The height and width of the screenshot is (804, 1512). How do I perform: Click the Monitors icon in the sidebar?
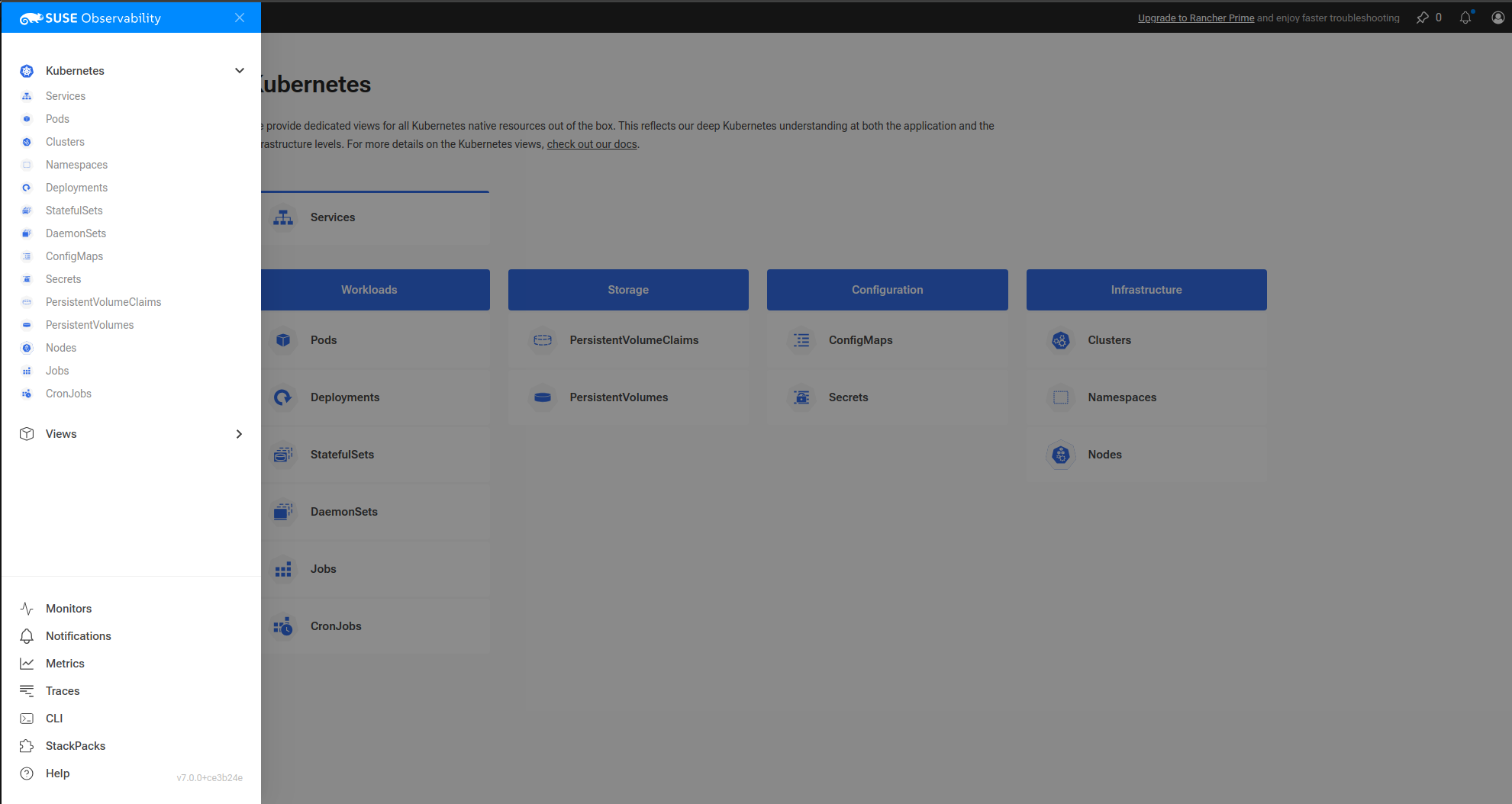(x=26, y=608)
